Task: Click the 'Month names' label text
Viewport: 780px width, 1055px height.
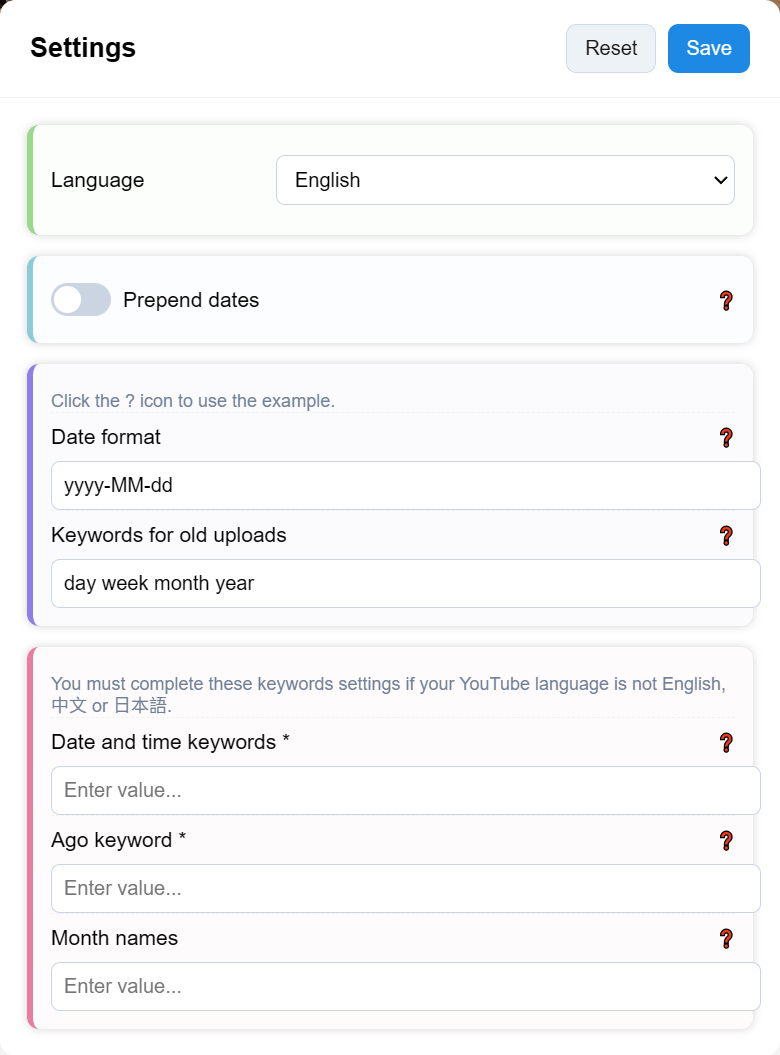Action: click(115, 938)
